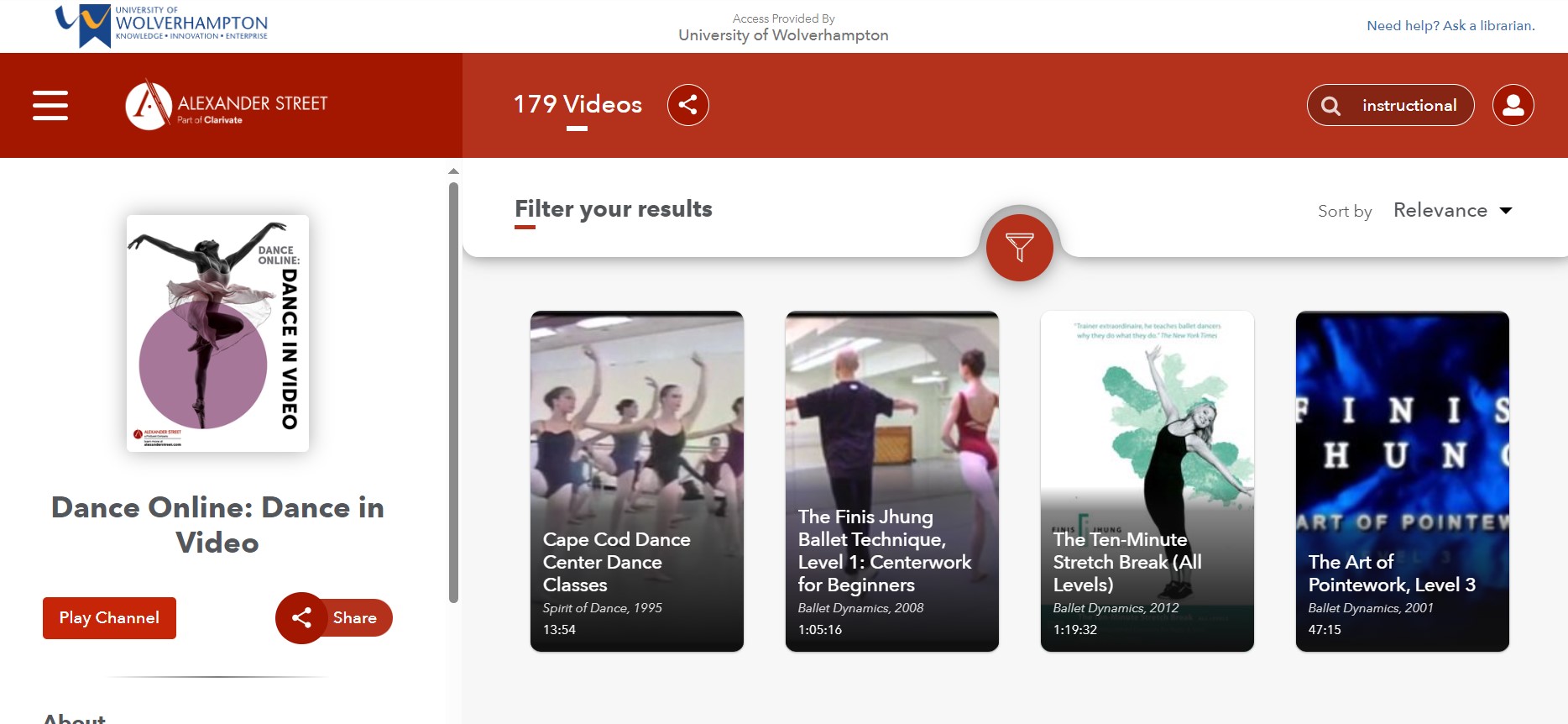1568x724 pixels.
Task: Click 'Ballet Dynamics, 2012' text
Action: point(1116,607)
